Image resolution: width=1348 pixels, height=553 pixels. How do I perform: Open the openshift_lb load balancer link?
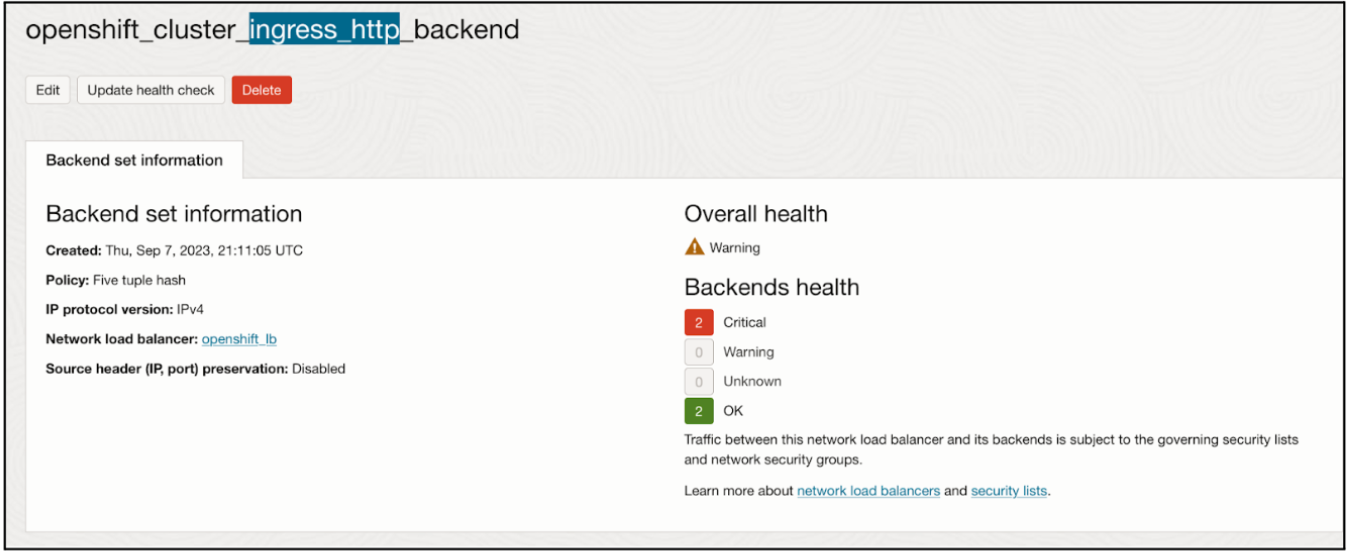point(239,339)
